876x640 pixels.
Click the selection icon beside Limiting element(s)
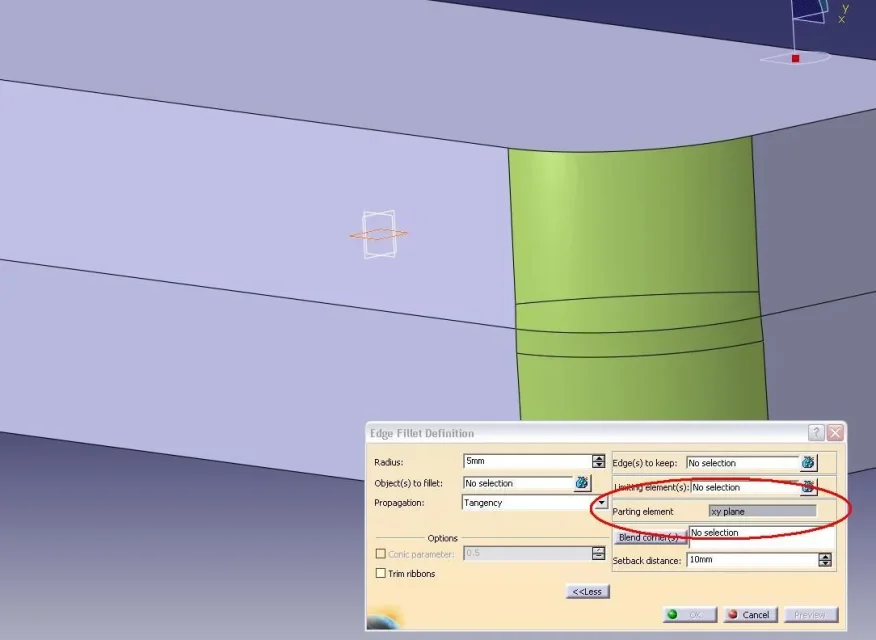pyautogui.click(x=808, y=487)
